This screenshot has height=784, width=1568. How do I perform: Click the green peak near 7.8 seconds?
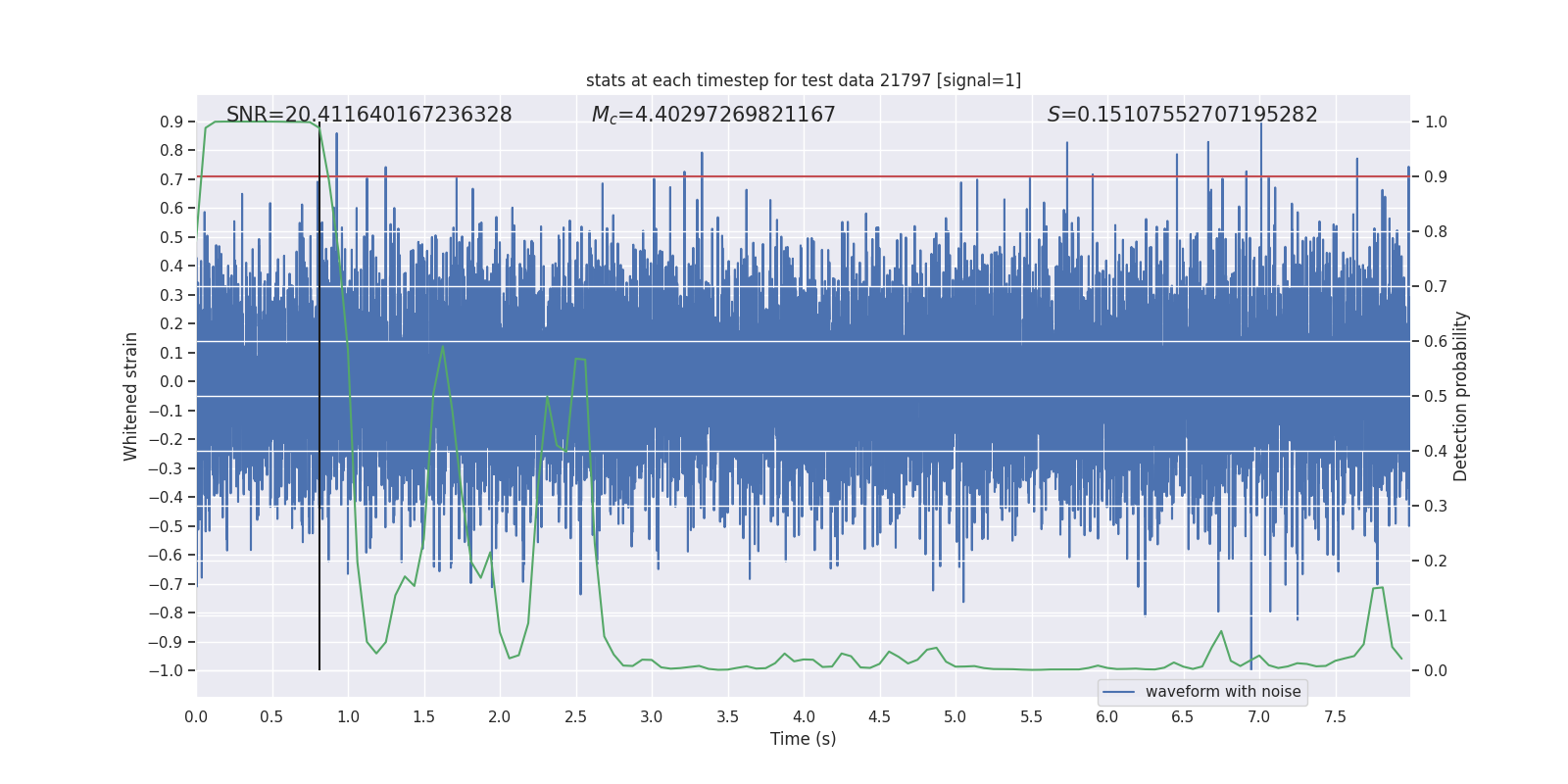coord(1377,588)
